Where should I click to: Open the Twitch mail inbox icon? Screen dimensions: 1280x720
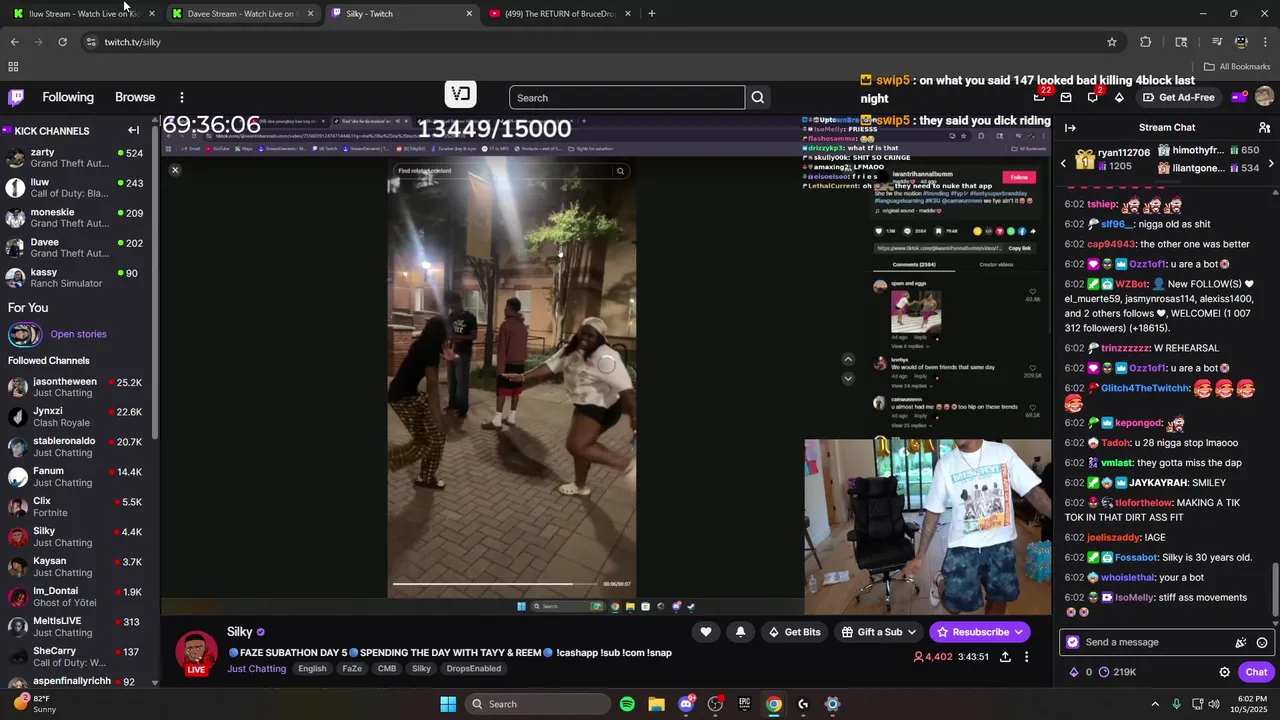(x=1066, y=97)
